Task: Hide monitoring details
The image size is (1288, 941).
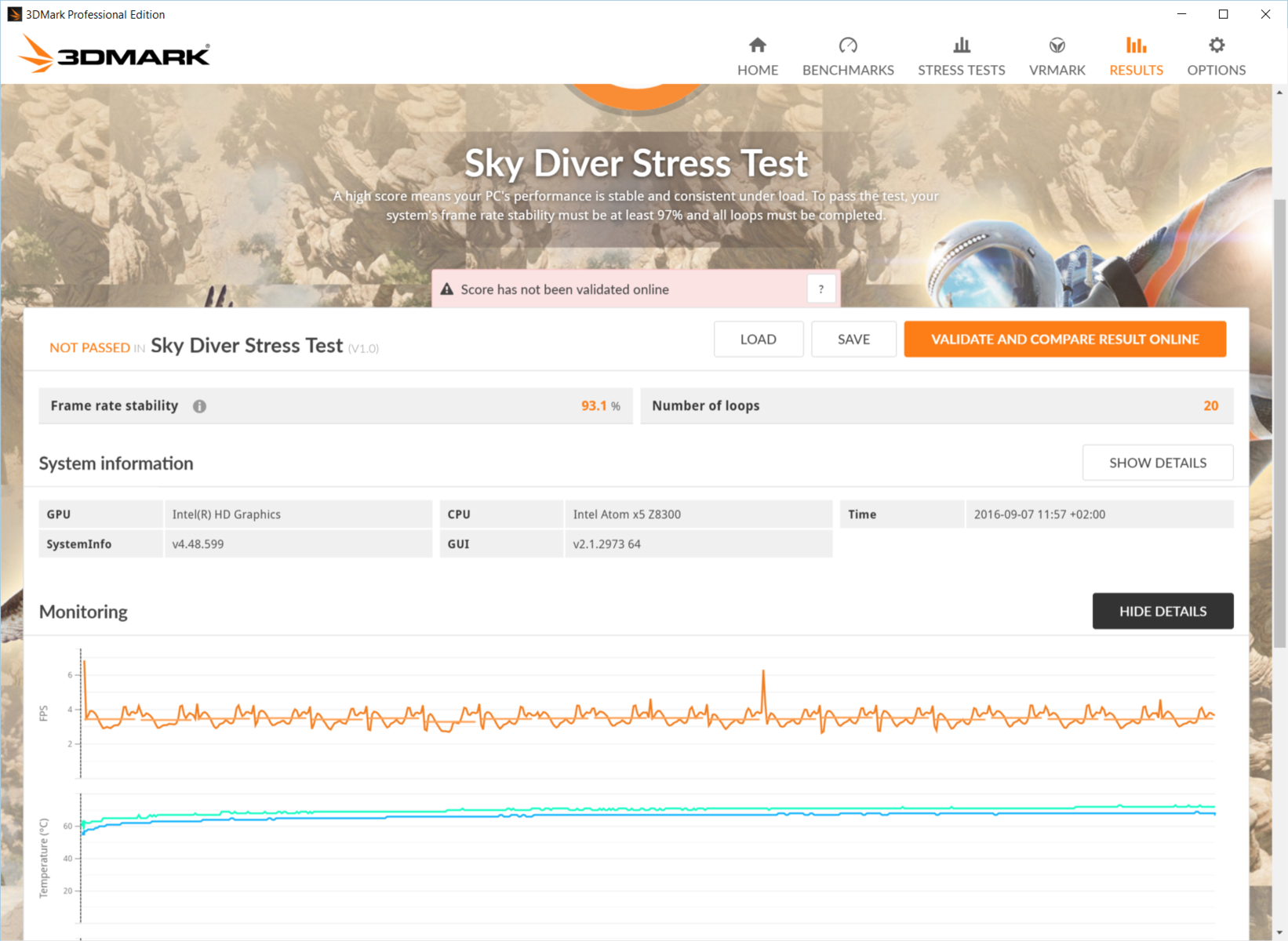Action: pos(1162,611)
